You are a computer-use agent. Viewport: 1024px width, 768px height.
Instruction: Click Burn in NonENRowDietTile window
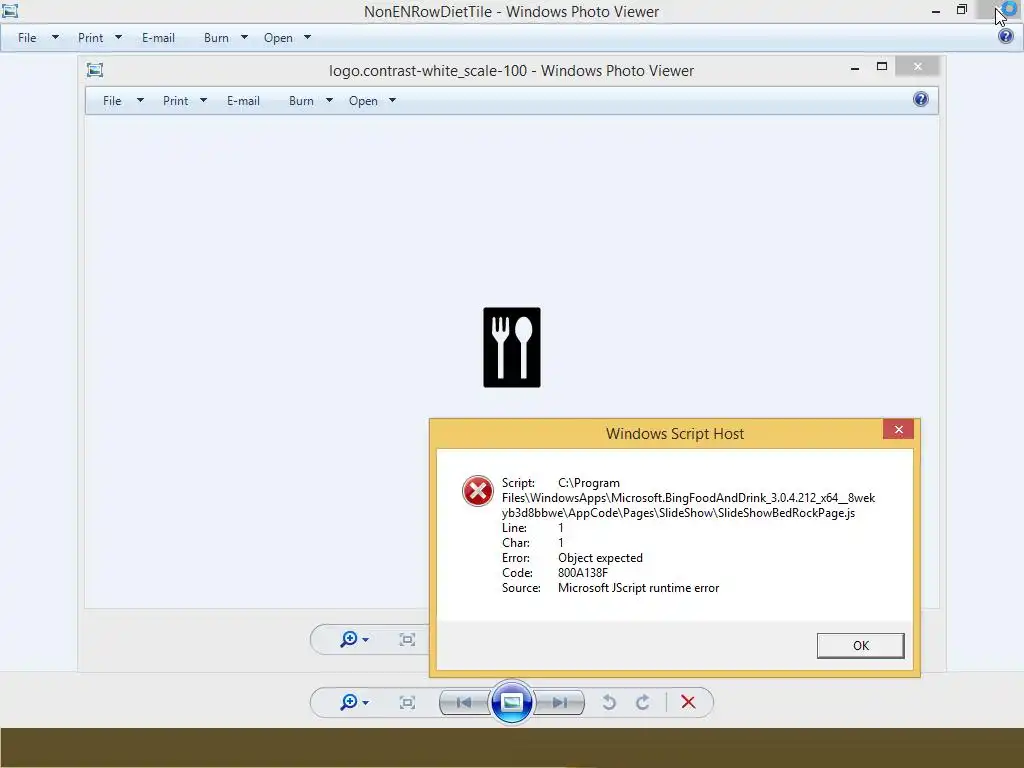pos(216,38)
